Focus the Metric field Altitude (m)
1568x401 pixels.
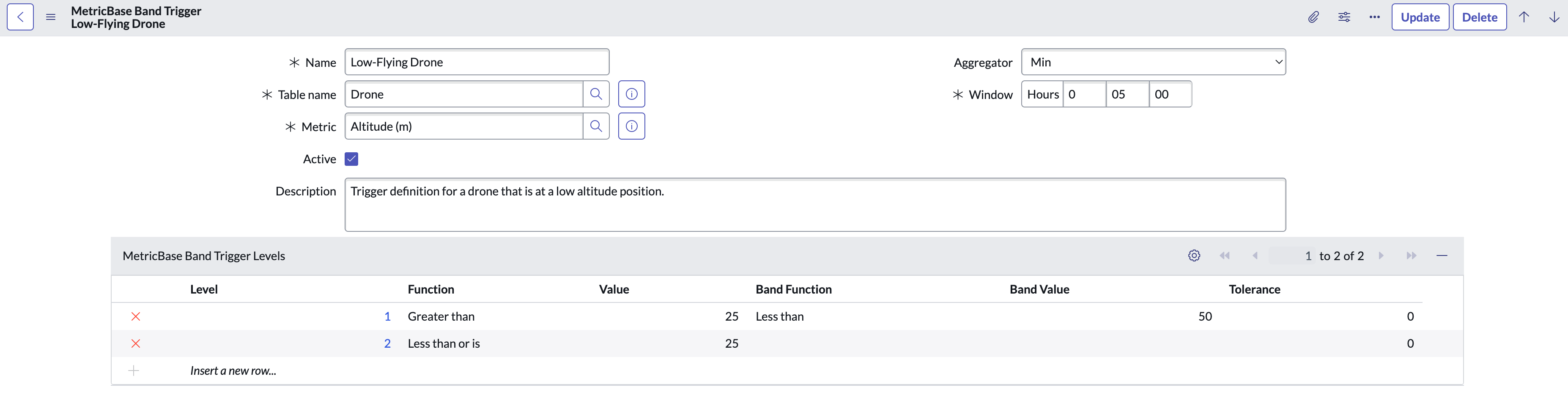point(464,126)
